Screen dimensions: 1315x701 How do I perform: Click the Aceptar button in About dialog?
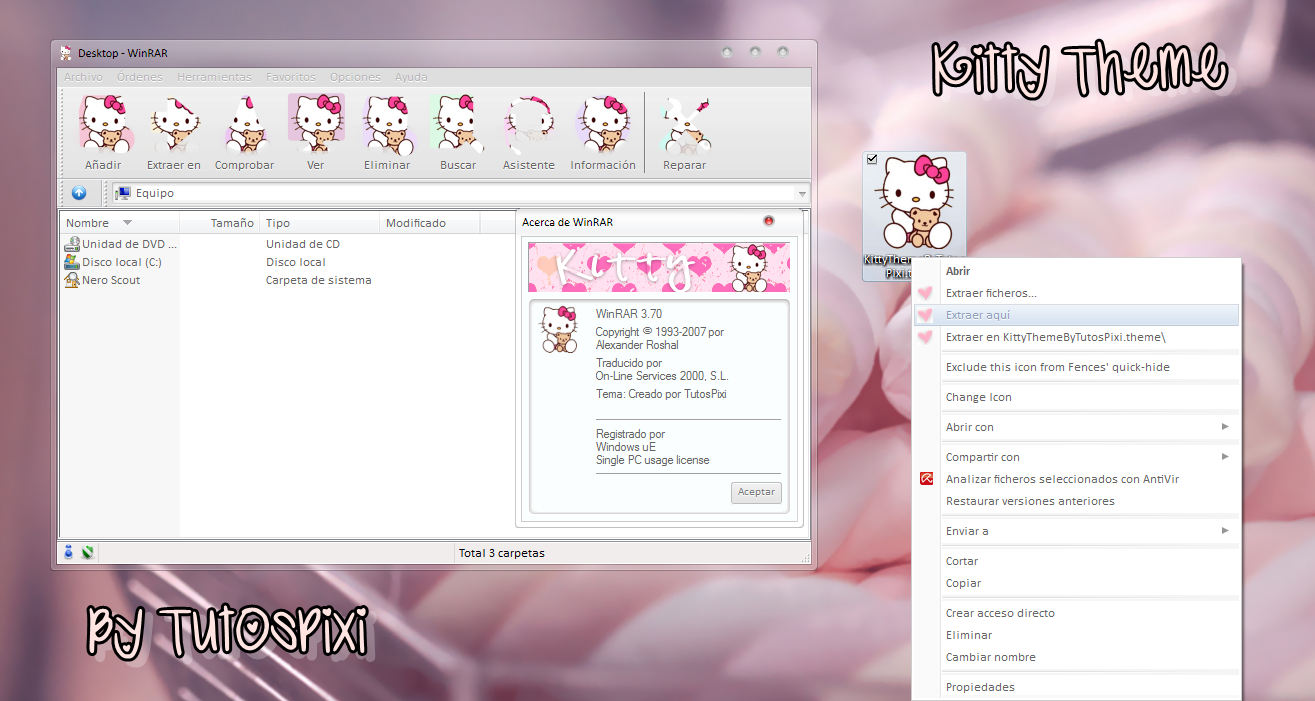pos(756,492)
